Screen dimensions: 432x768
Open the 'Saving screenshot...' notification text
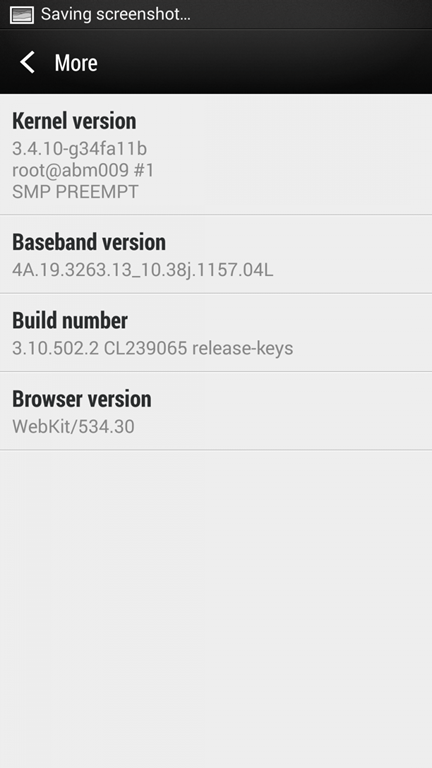(116, 14)
